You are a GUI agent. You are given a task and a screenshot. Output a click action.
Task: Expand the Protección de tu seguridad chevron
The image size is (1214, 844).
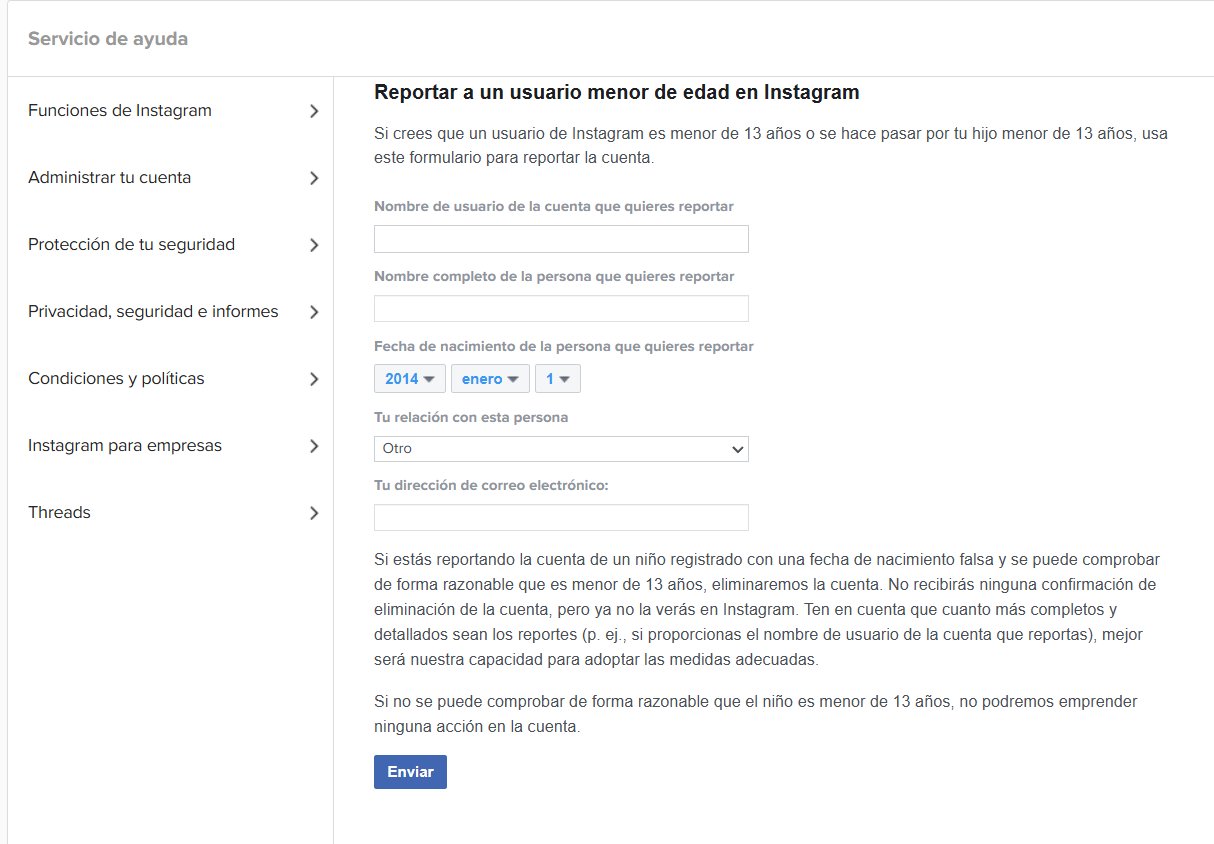(314, 245)
